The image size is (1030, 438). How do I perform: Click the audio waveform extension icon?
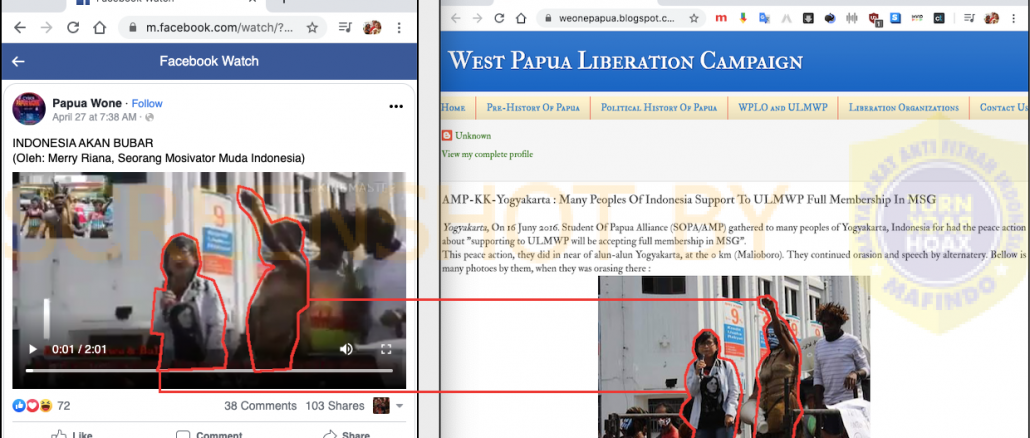pos(852,18)
